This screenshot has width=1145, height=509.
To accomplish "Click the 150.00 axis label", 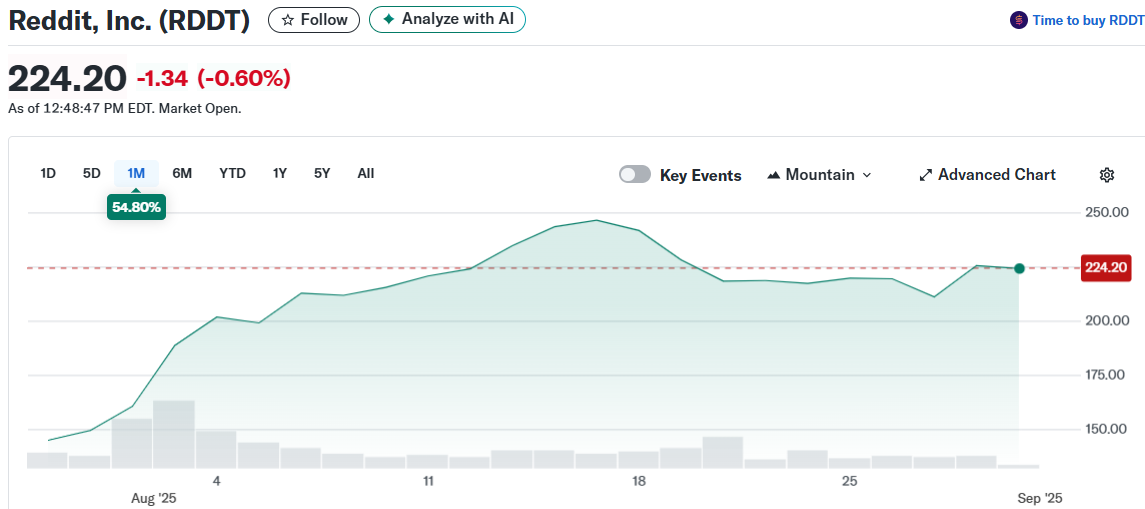I will pyautogui.click(x=1106, y=429).
